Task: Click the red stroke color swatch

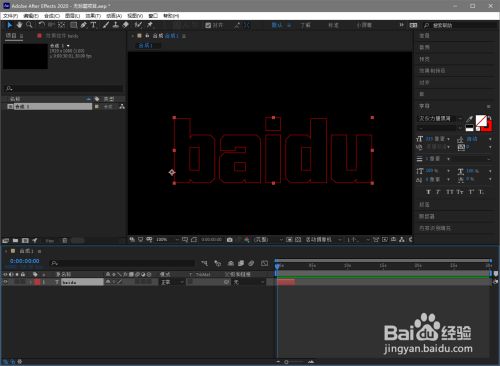Action: click(489, 127)
